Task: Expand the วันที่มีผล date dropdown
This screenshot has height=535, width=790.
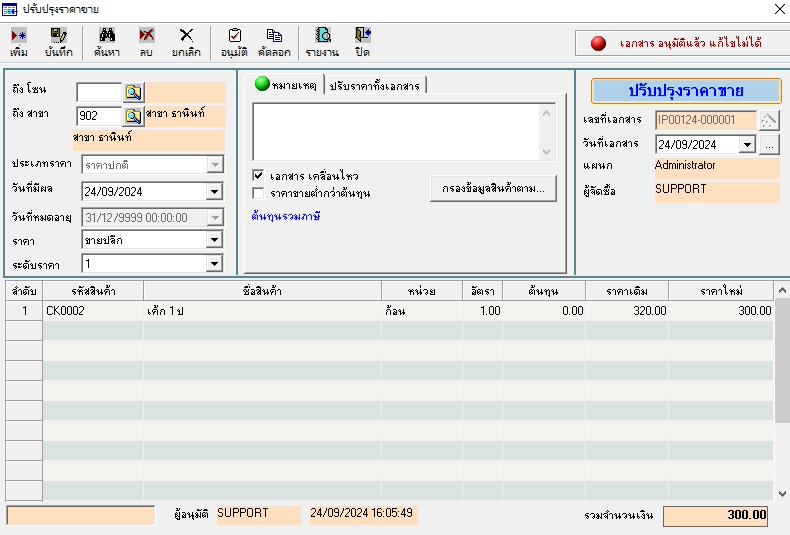Action: pyautogui.click(x=214, y=192)
